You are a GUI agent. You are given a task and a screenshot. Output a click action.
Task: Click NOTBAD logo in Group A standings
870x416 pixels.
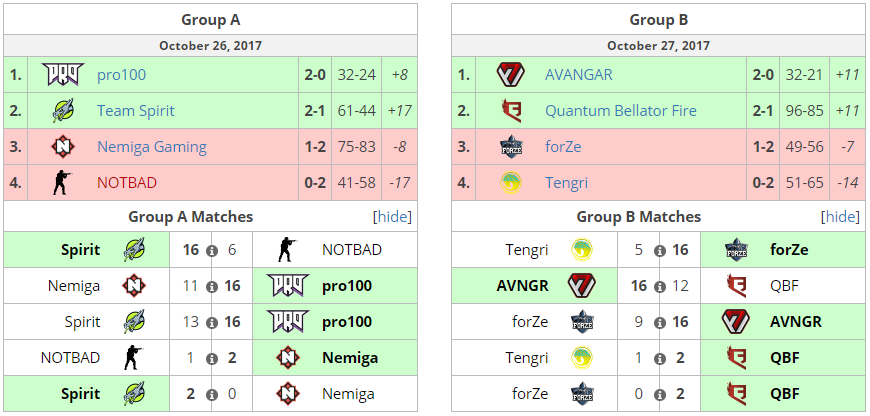click(63, 183)
